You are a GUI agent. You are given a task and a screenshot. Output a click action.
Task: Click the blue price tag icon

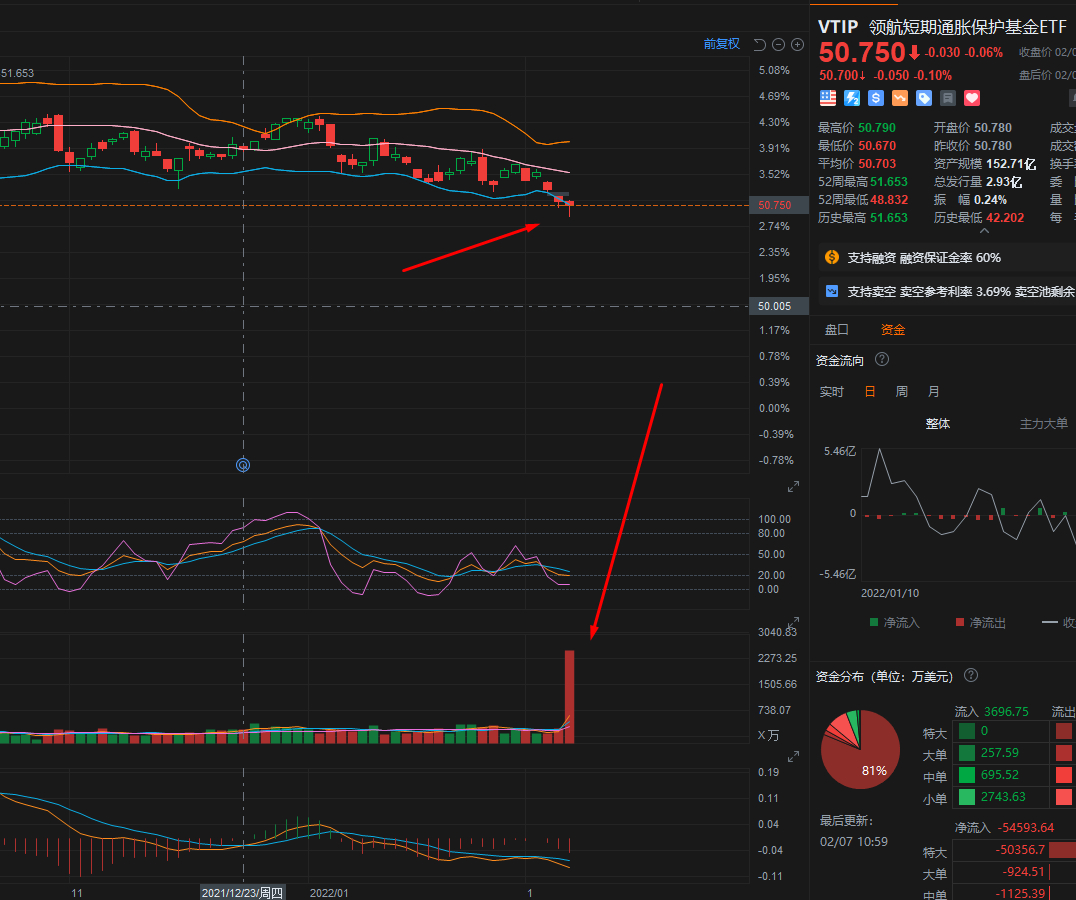click(x=924, y=98)
